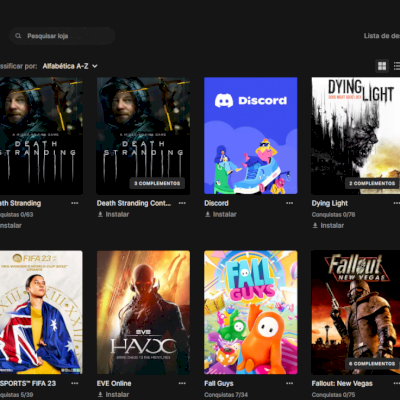The height and width of the screenshot is (400, 400).
Task: Click the SPORTS FIFA 23 title
Action: pyautogui.click(x=28, y=383)
